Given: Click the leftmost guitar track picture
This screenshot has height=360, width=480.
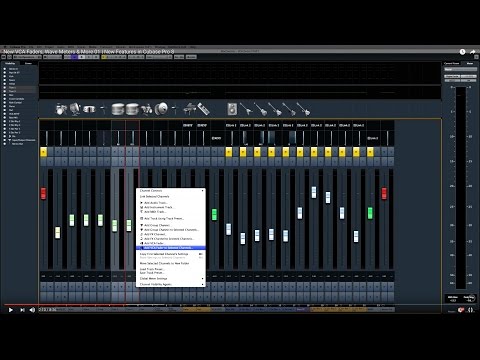Looking at the screenshot, I should click(246, 109).
